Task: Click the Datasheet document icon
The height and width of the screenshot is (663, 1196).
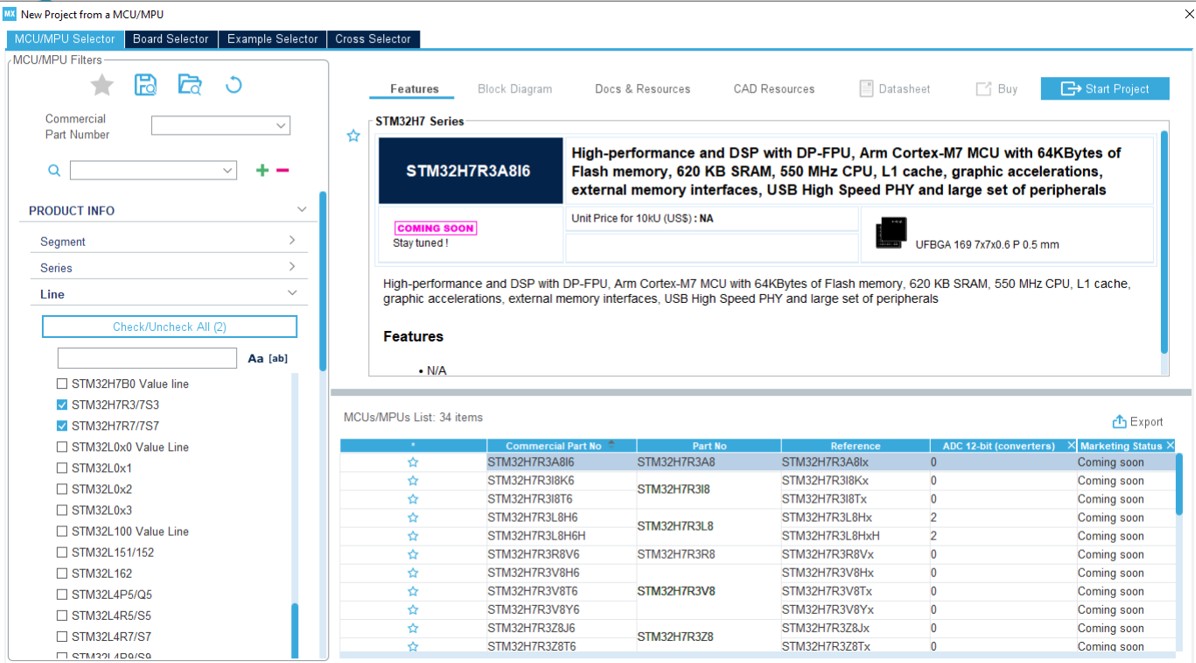Action: [866, 89]
